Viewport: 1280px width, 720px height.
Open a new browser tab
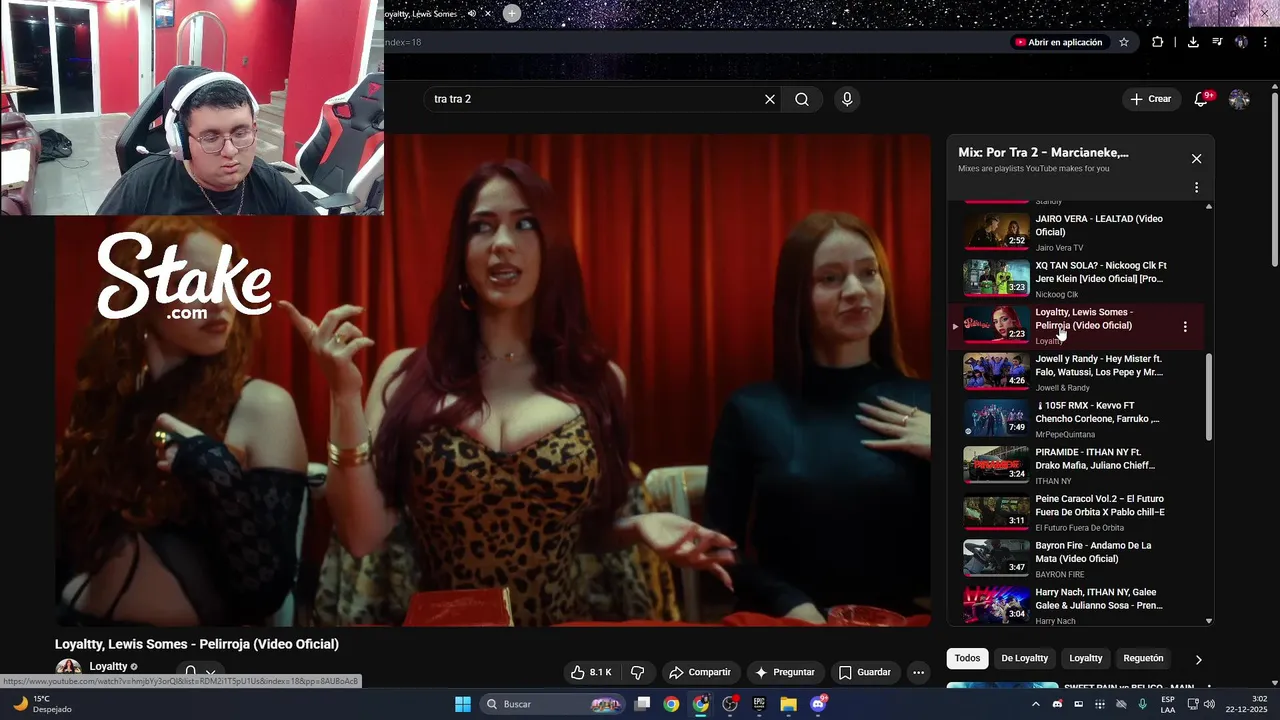pyautogui.click(x=512, y=13)
